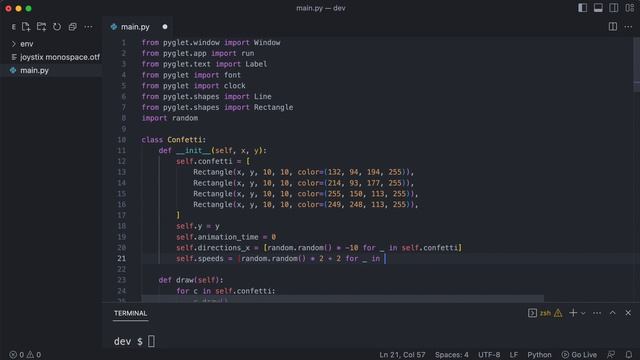Image resolution: width=640 pixels, height=360 pixels.
Task: Select Python language mode
Action: coord(539,355)
